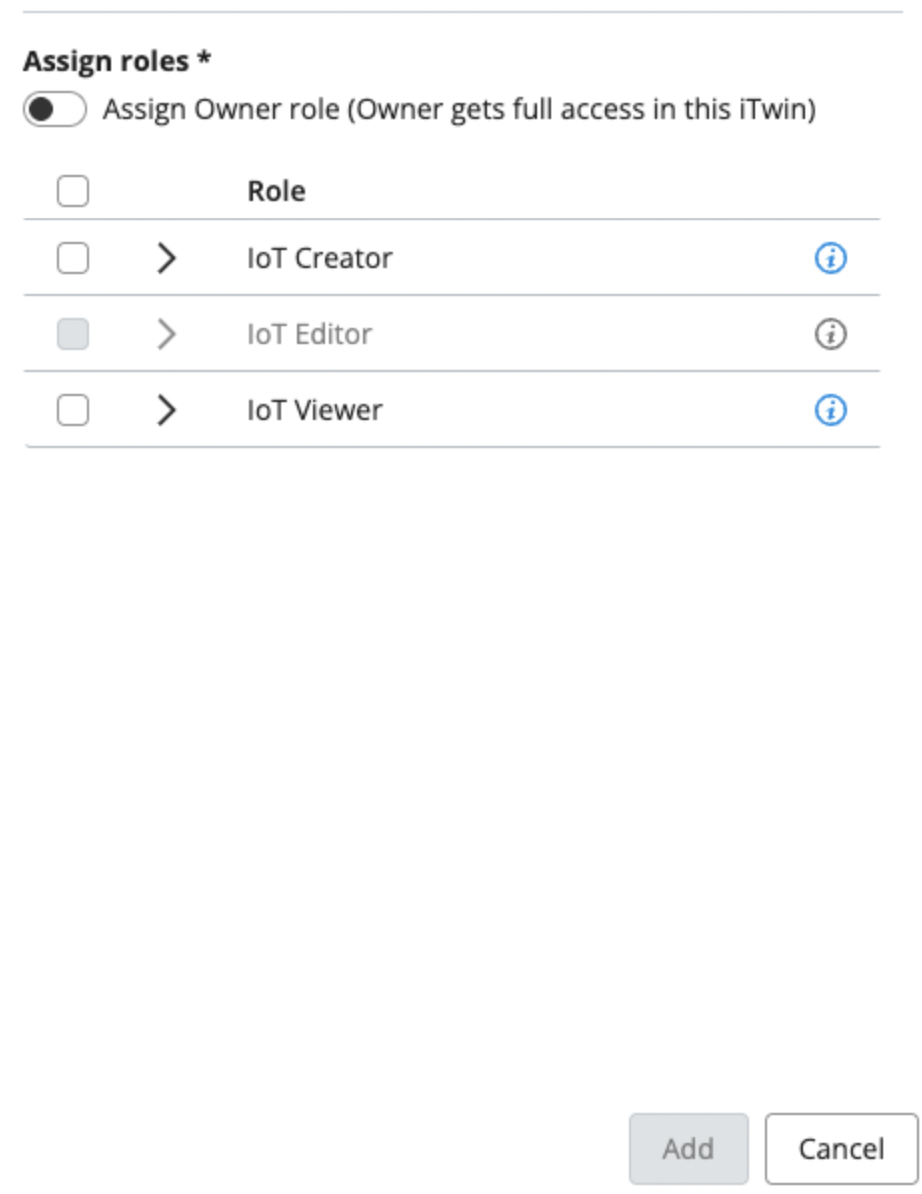Check the IoT Creator checkbox
Viewport: 922px width, 1194px height.
72,259
